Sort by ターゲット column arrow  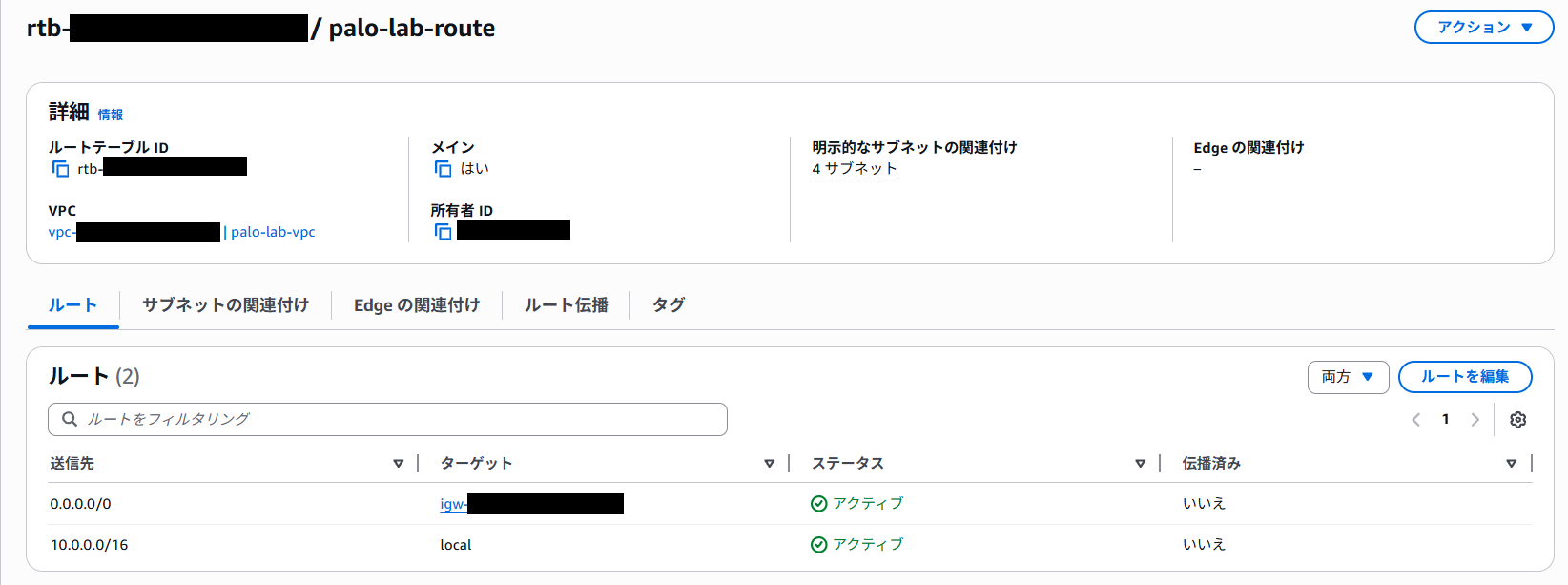(x=770, y=464)
